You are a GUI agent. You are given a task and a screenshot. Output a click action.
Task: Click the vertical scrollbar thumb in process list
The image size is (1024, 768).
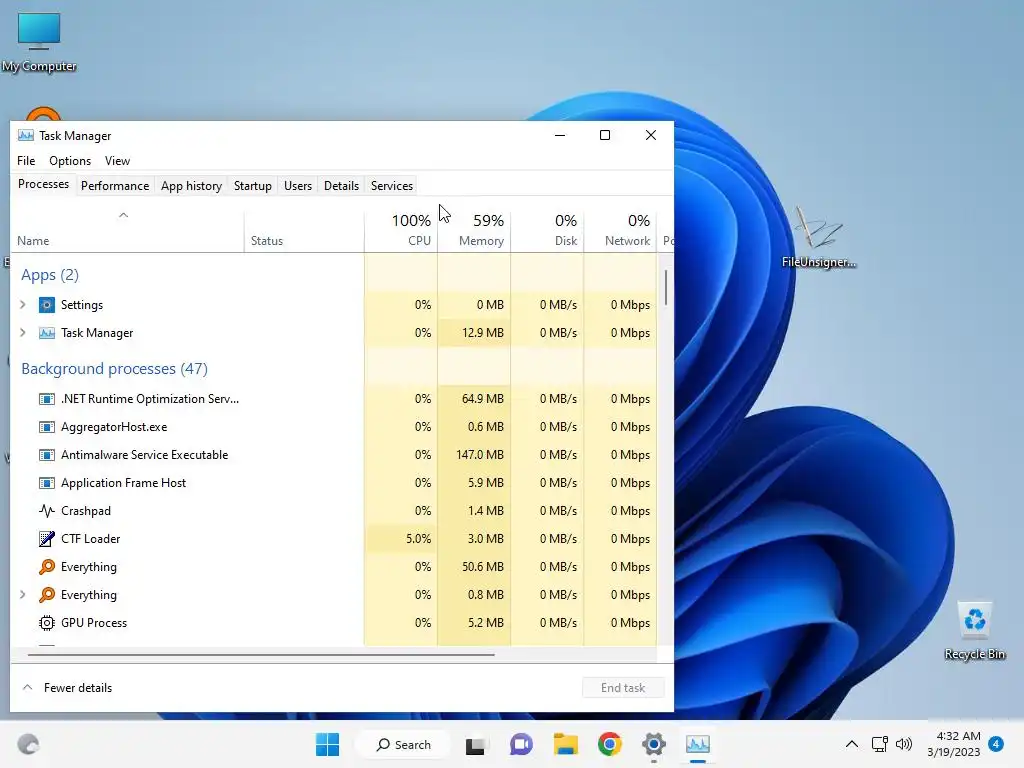[x=665, y=288]
